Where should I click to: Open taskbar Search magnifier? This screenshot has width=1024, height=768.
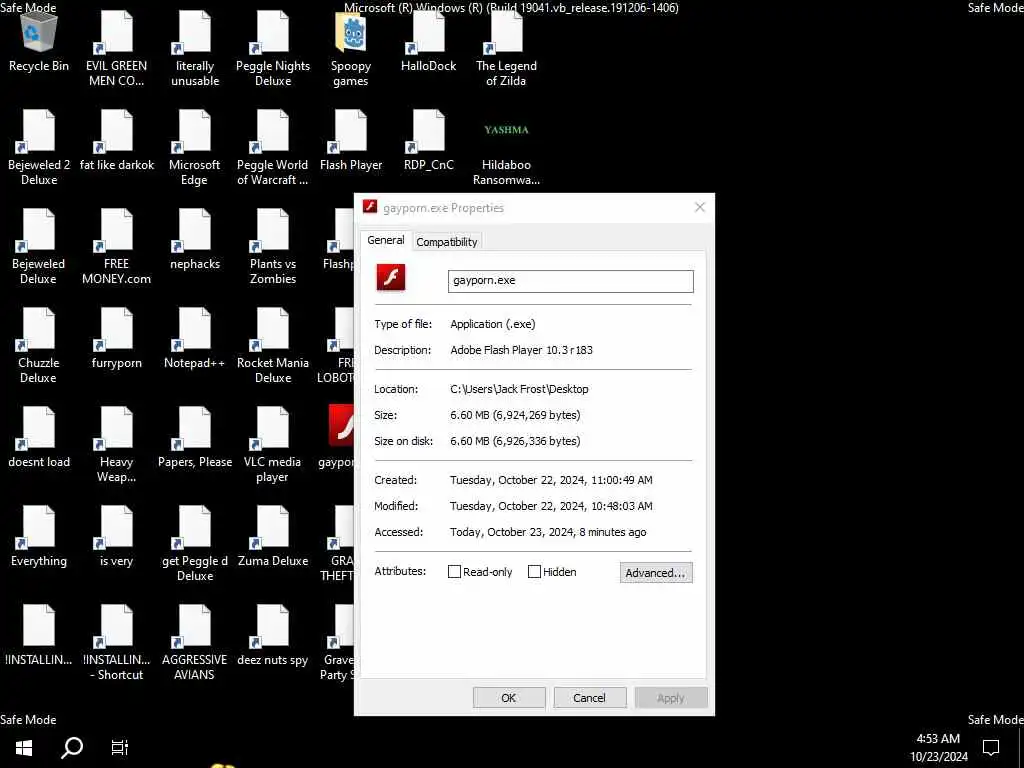72,747
